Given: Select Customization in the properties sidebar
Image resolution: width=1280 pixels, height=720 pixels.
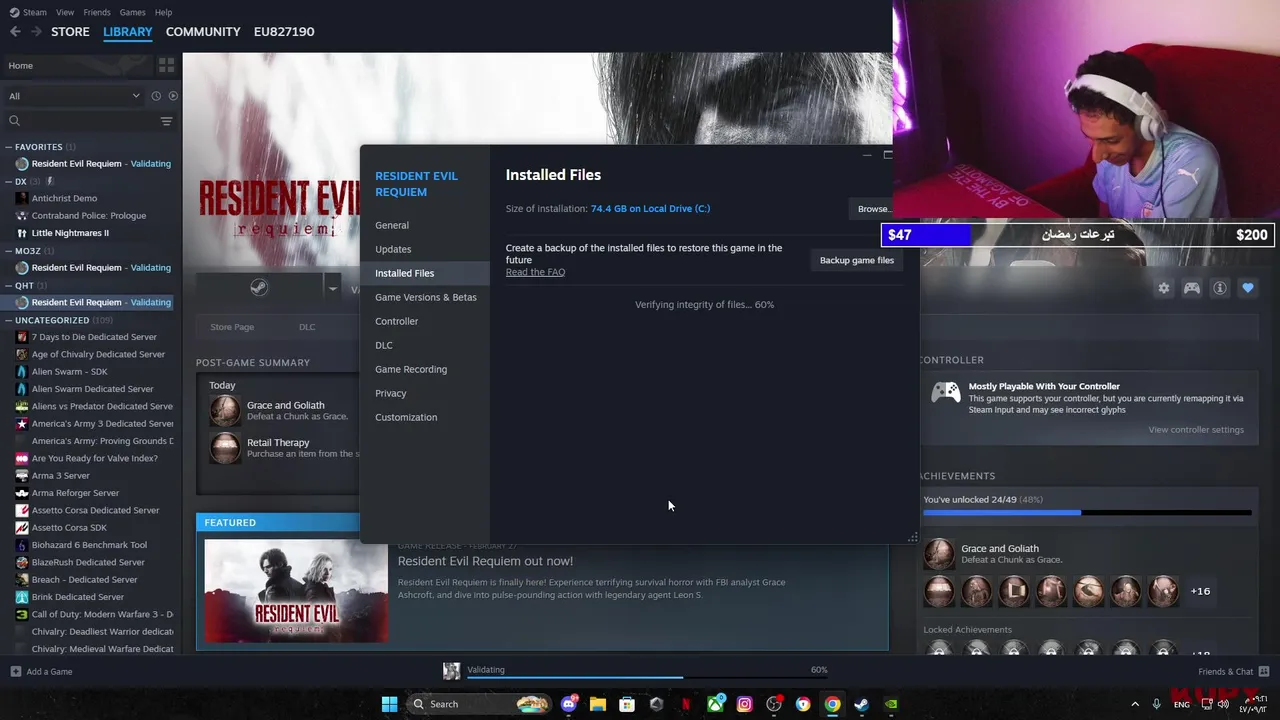Looking at the screenshot, I should click(424, 417).
